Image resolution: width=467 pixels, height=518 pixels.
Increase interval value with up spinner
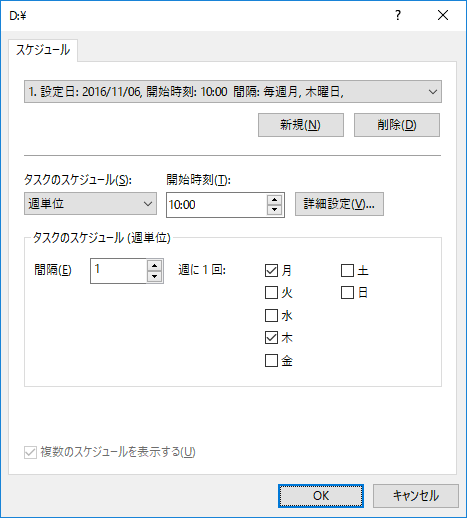[154, 266]
